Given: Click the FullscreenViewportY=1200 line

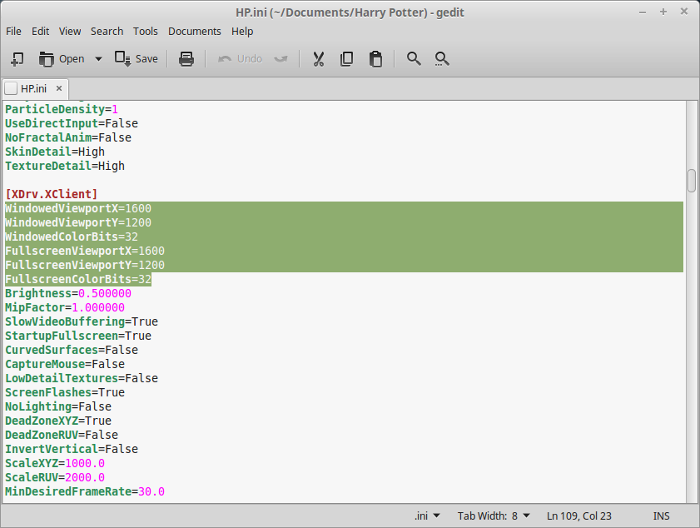Looking at the screenshot, I should coord(85,265).
